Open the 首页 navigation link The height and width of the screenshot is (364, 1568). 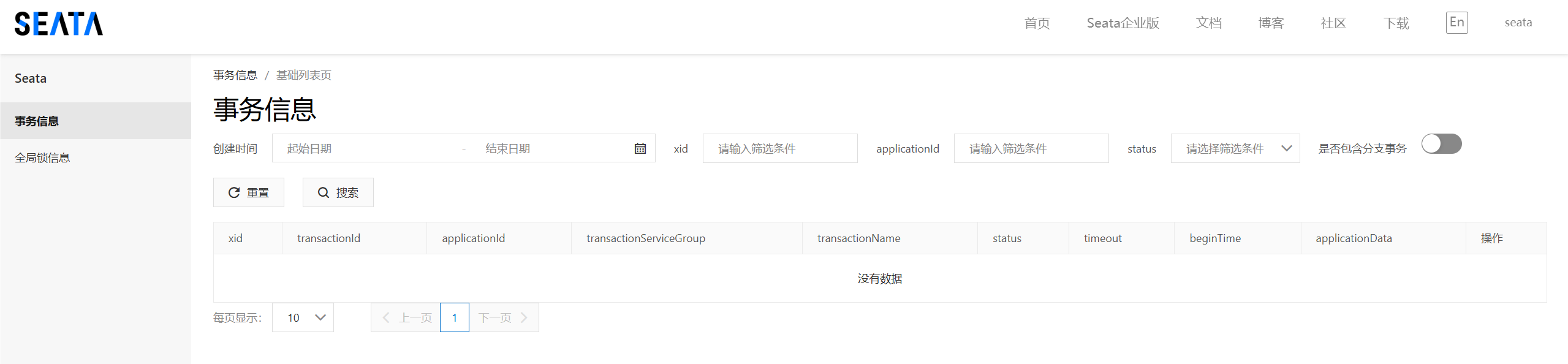click(1037, 23)
